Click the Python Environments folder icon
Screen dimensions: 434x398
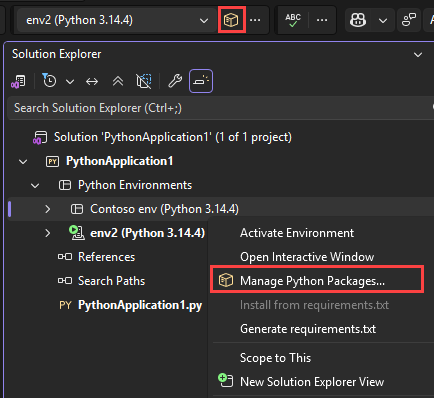click(x=65, y=185)
